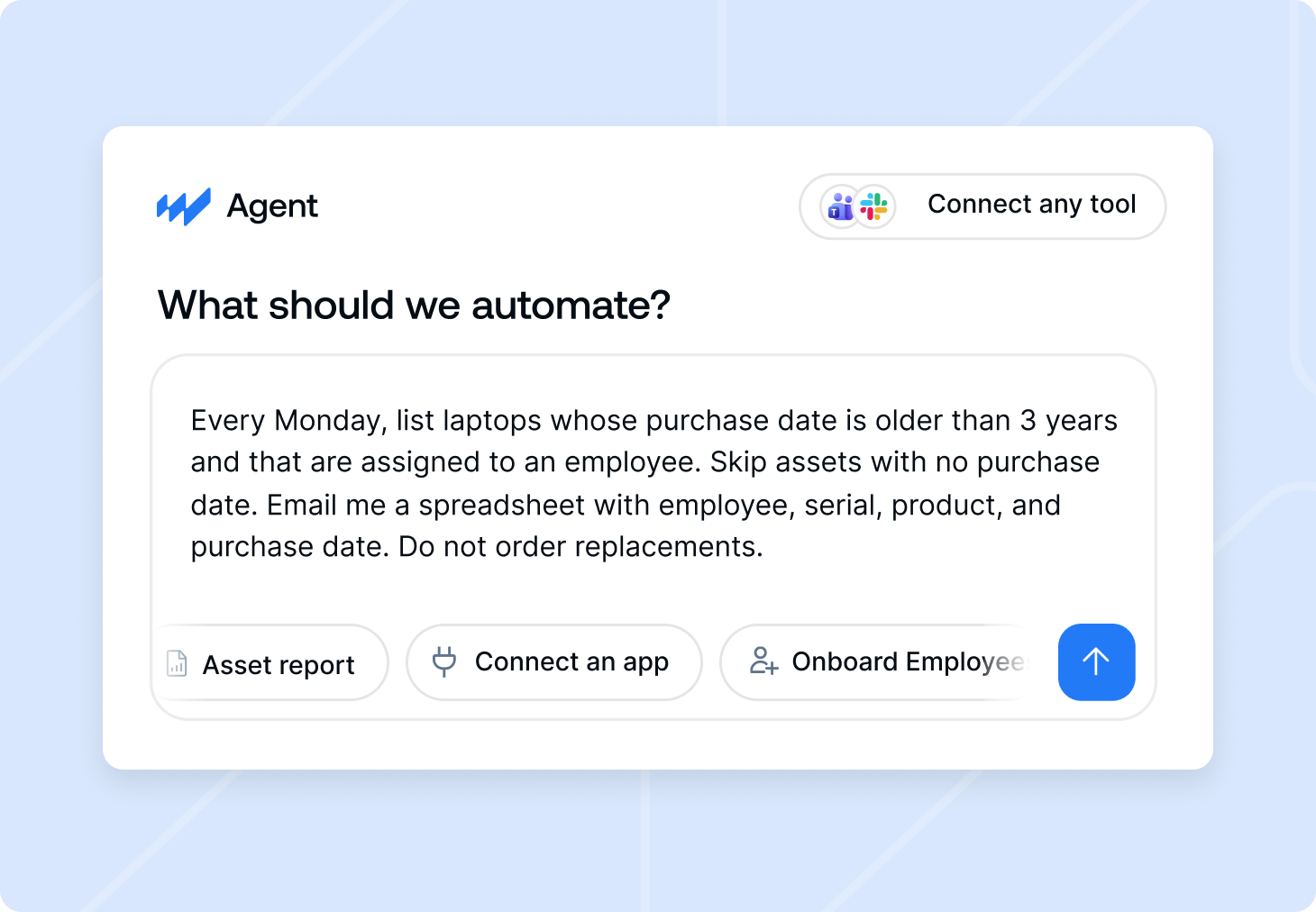The height and width of the screenshot is (912, 1316).
Task: Click the blue Agent logo icon
Action: [x=184, y=206]
